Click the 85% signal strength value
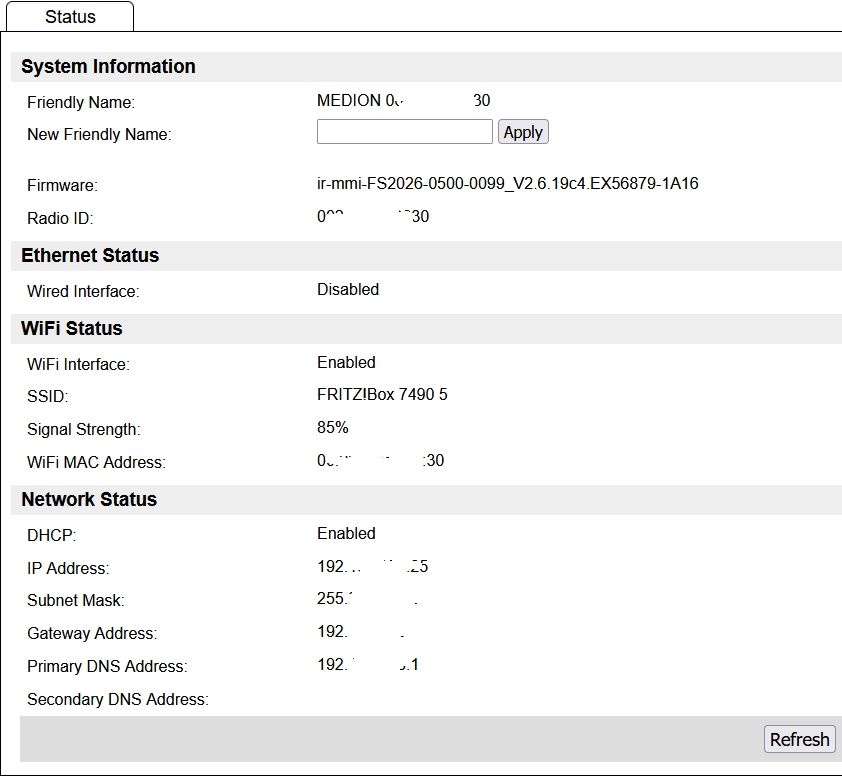The height and width of the screenshot is (780, 842). click(x=332, y=428)
